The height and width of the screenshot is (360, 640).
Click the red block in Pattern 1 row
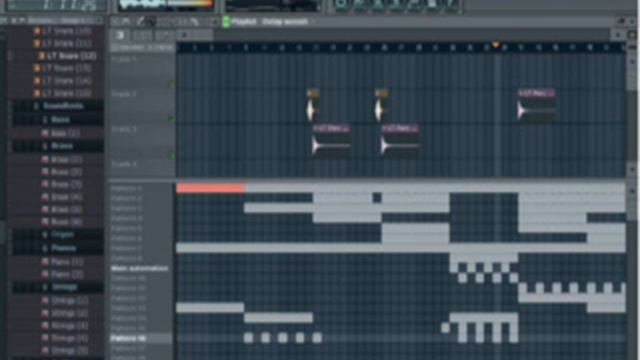tap(211, 188)
